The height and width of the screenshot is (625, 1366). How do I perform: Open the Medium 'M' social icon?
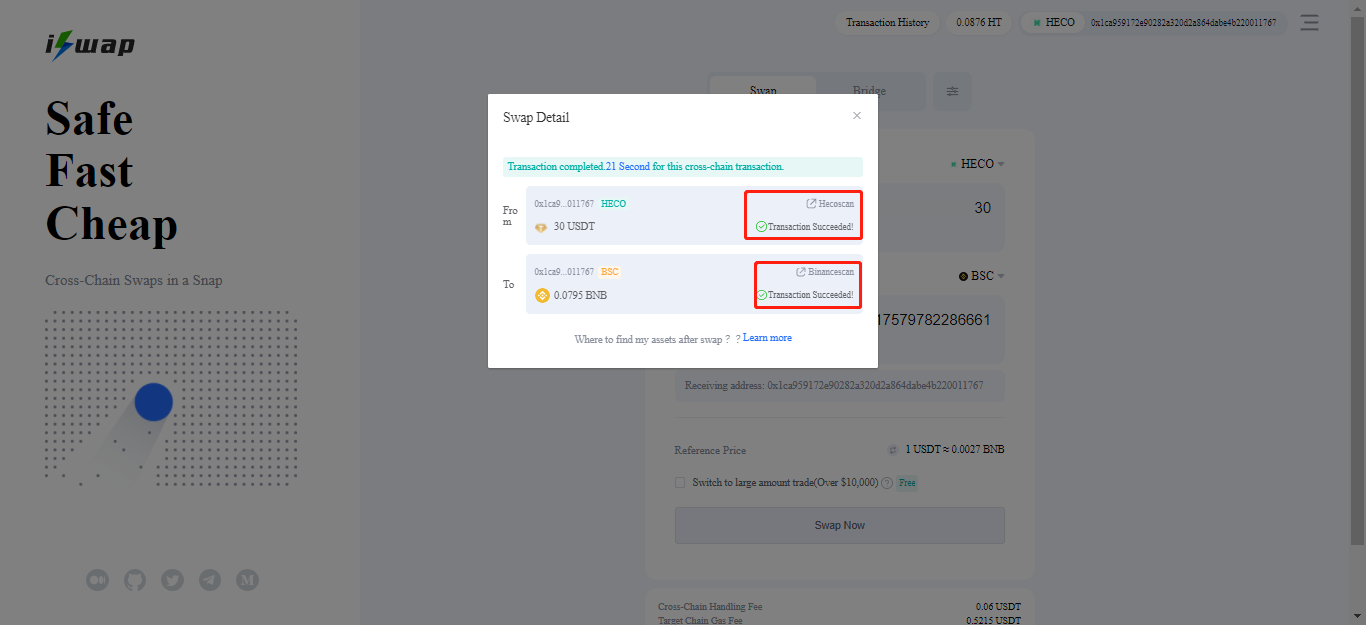[x=247, y=579]
